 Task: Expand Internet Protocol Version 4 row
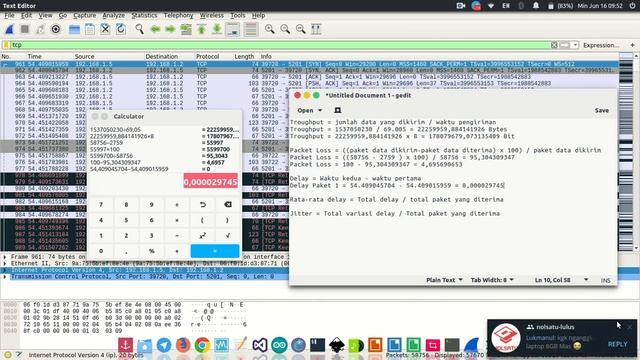coord(5,270)
